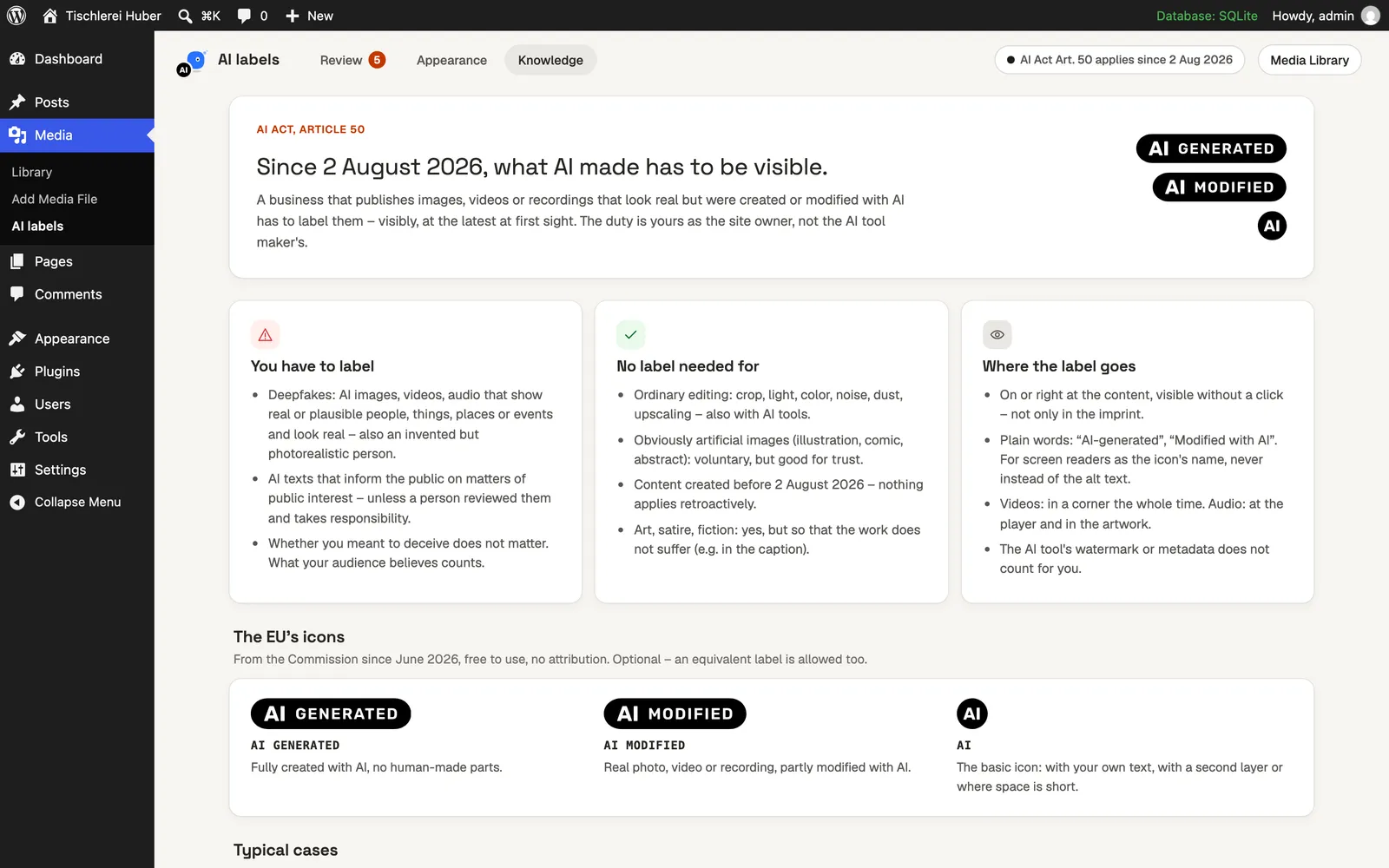
Task: Click the admin avatar in top bar
Action: 1371,16
